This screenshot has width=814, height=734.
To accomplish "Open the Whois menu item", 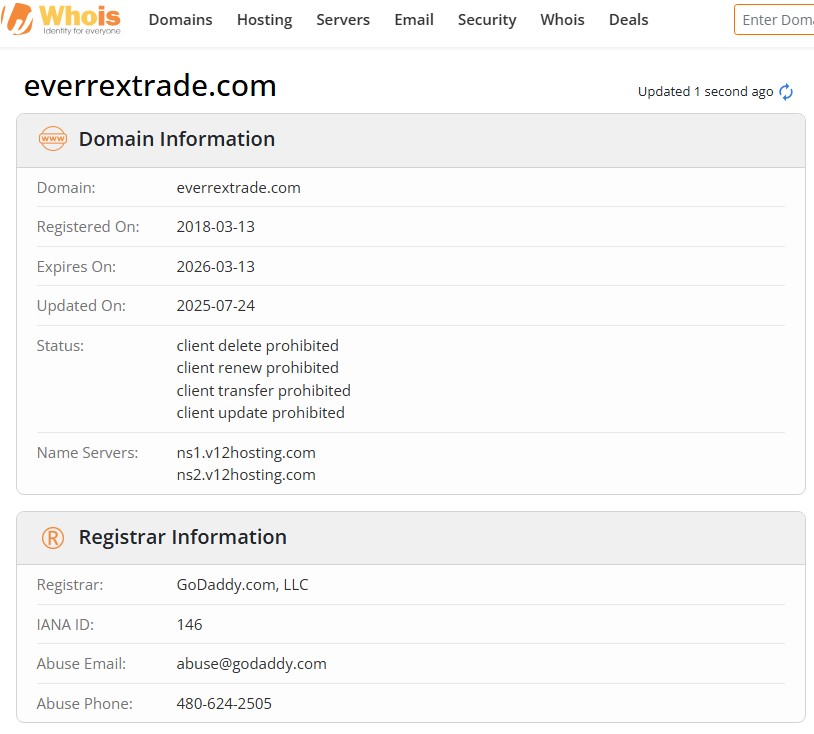I will [562, 19].
